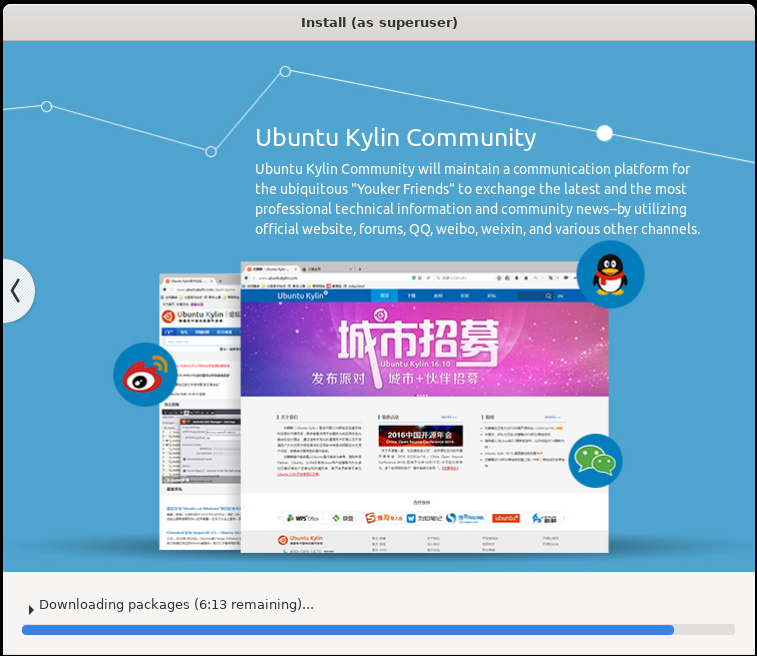Expand the download details triangle
This screenshot has height=656, width=757.
(x=31, y=610)
